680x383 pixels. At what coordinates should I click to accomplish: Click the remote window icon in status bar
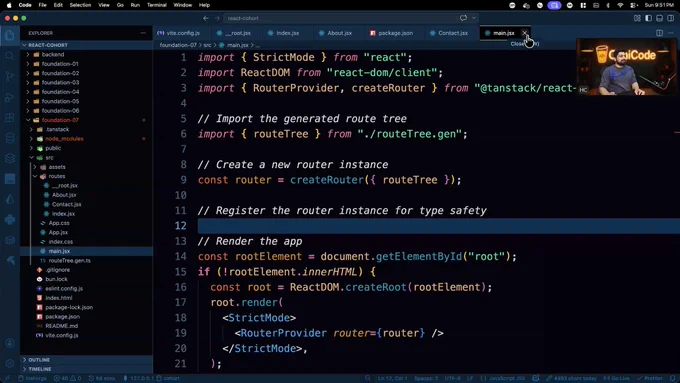7,378
